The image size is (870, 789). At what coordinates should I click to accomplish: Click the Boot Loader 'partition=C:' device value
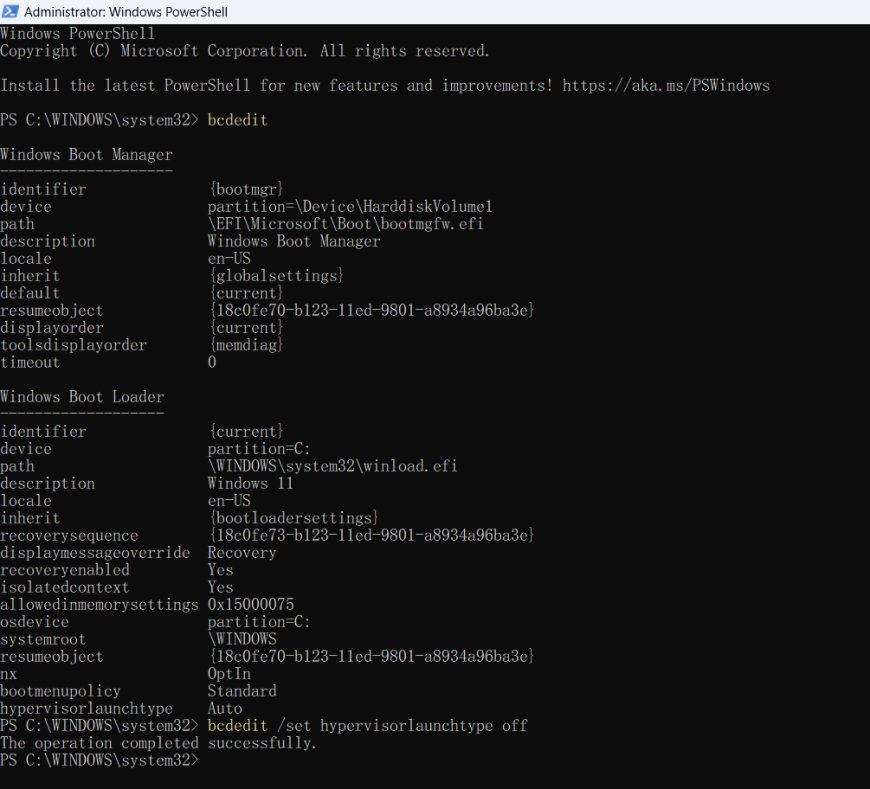tap(259, 449)
